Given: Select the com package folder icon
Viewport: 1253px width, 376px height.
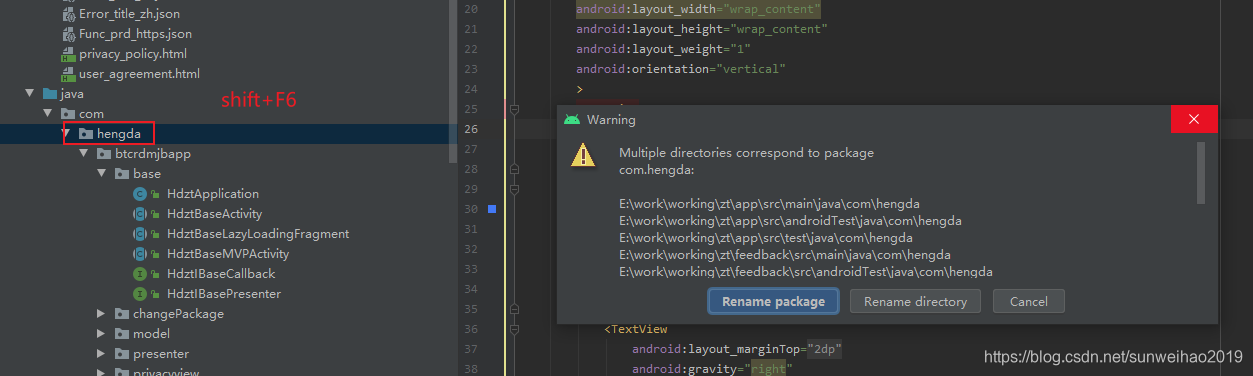Looking at the screenshot, I should coord(68,113).
